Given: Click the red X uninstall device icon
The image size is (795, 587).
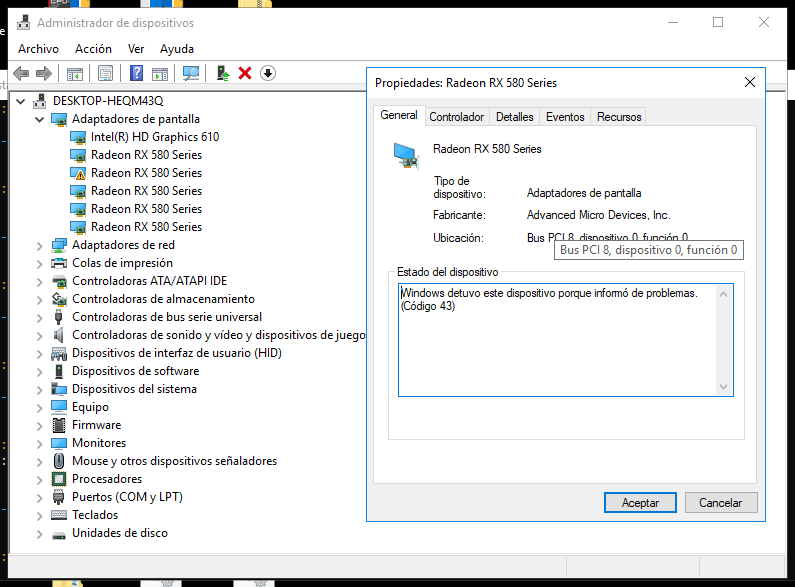Looking at the screenshot, I should tap(245, 74).
